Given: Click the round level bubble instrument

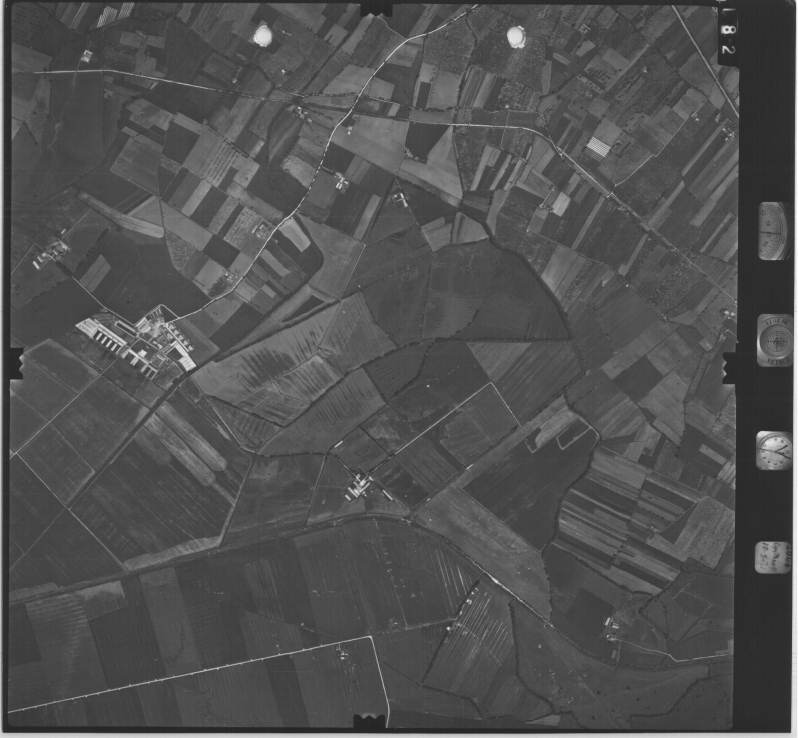Looking at the screenshot, I should tap(775, 340).
